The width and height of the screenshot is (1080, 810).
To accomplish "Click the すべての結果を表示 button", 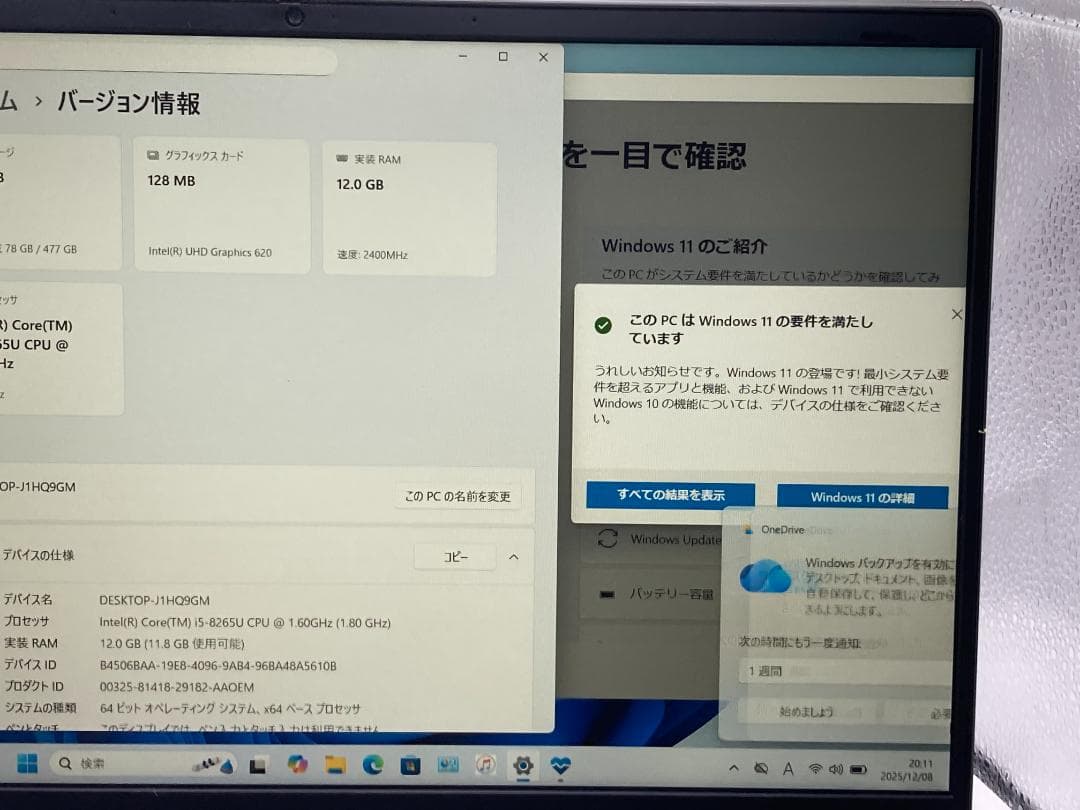I will coord(669,495).
